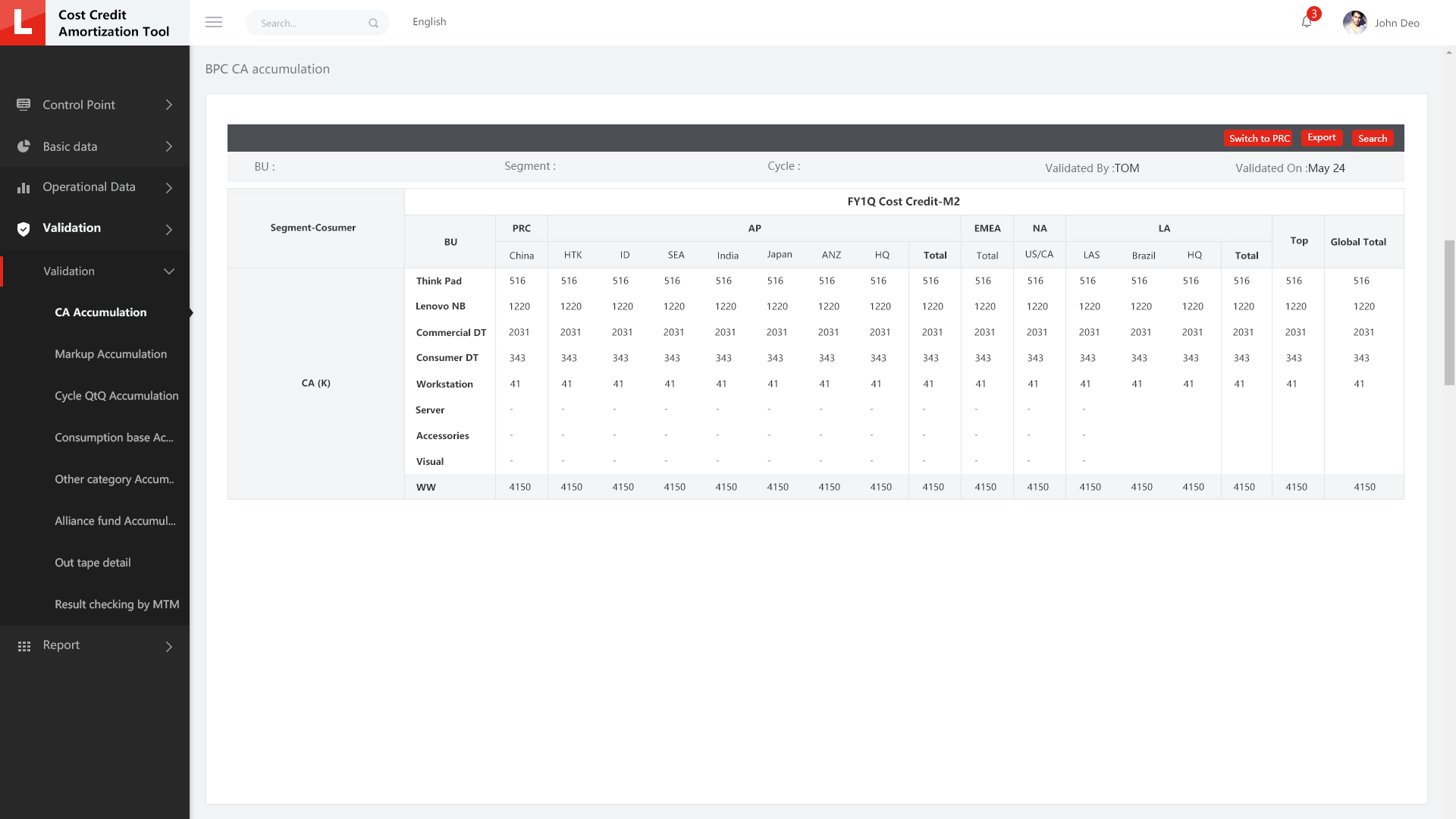The image size is (1456, 819).
Task: Open the Report menu
Action: (95, 645)
